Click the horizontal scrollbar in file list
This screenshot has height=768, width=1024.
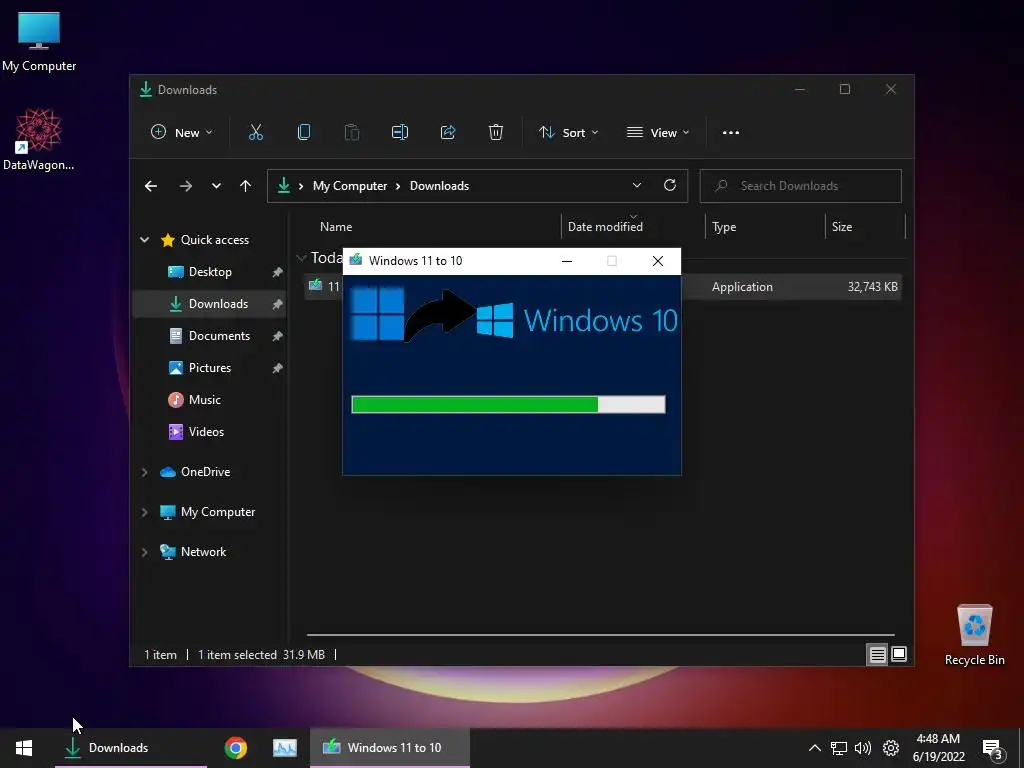pos(600,635)
